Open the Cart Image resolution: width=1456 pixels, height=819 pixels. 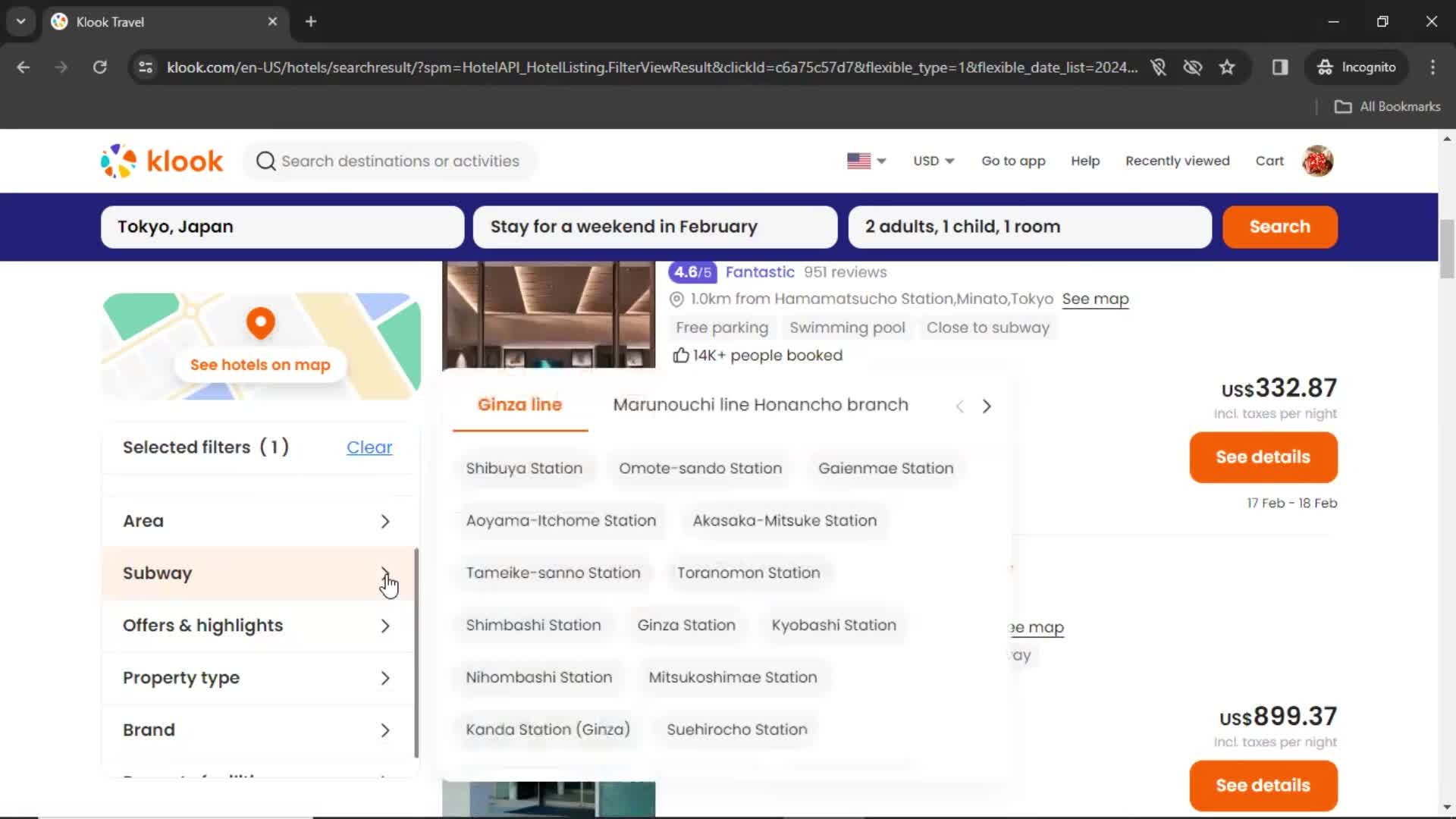(1269, 161)
